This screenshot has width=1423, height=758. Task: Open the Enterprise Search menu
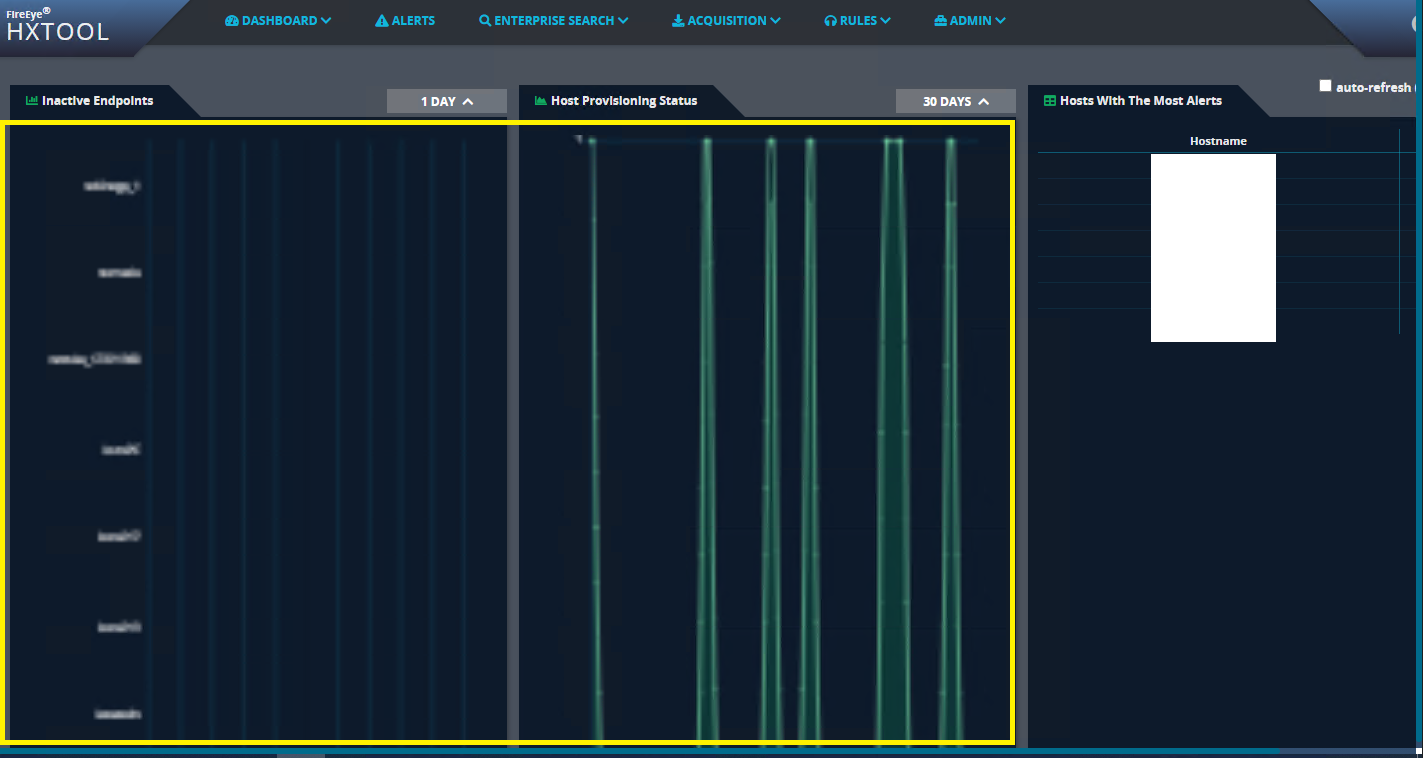pos(553,19)
